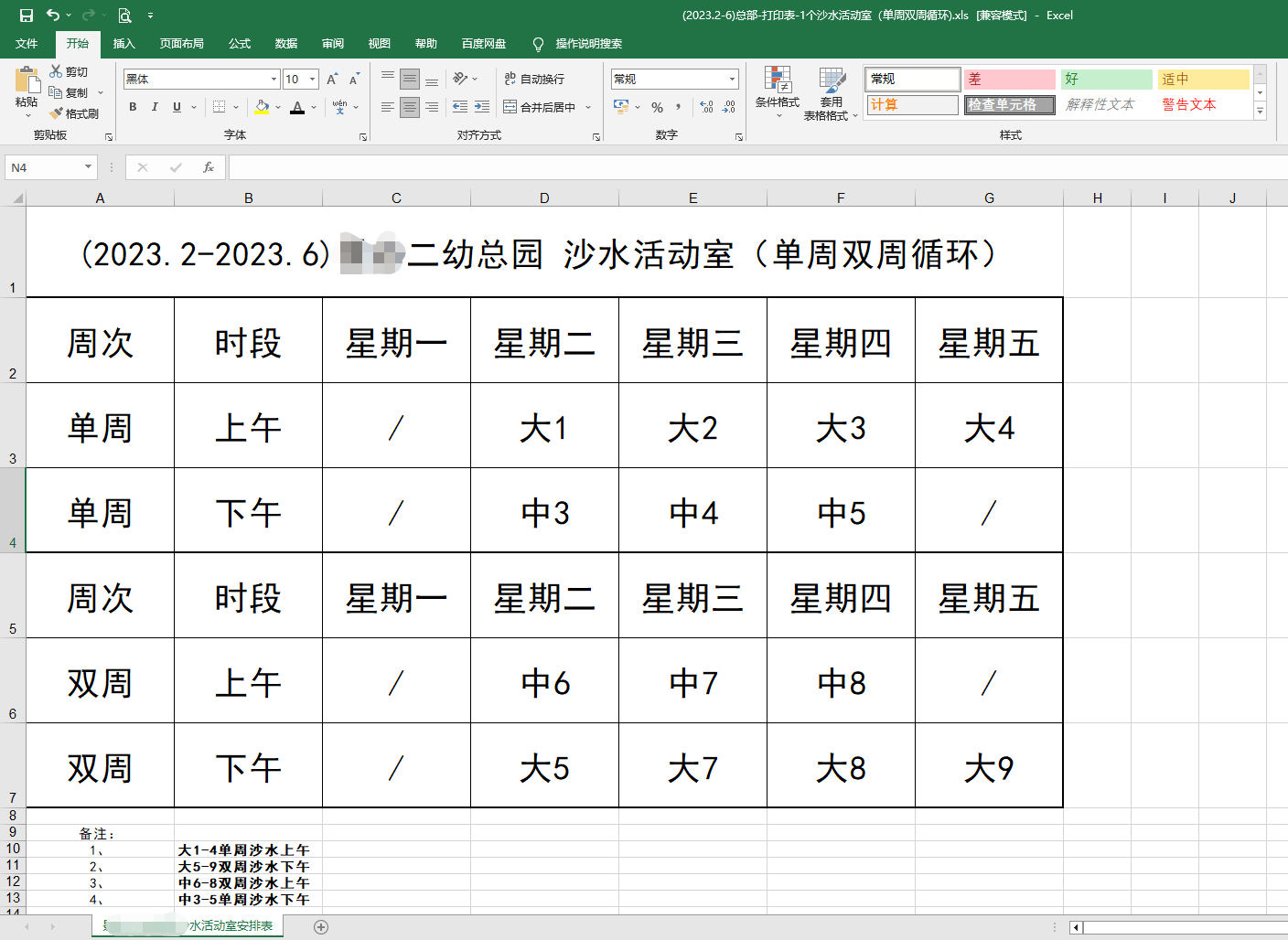
Task: Expand the 字体 font dialog launcher
Action: tap(363, 137)
